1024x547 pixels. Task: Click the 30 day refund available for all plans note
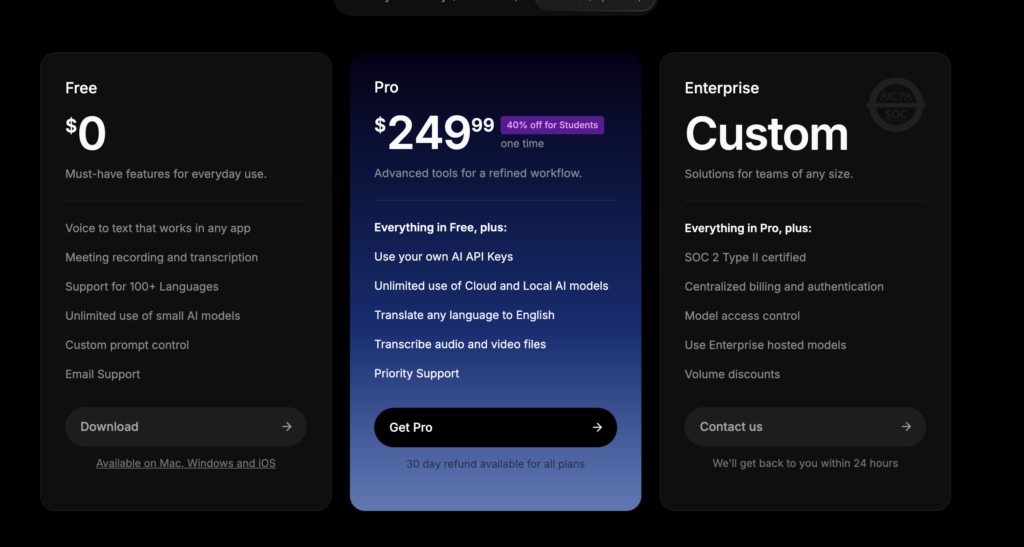tap(495, 464)
